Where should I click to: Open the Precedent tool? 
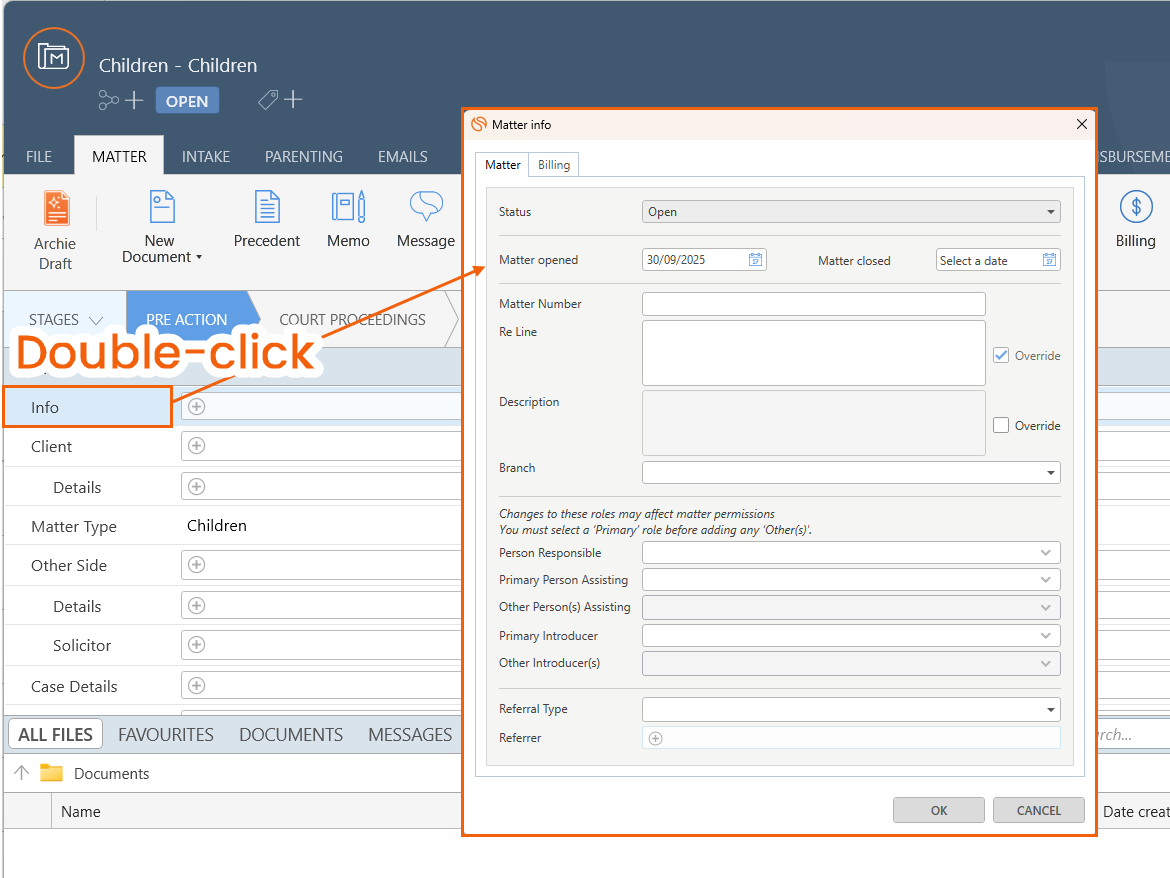pos(267,207)
